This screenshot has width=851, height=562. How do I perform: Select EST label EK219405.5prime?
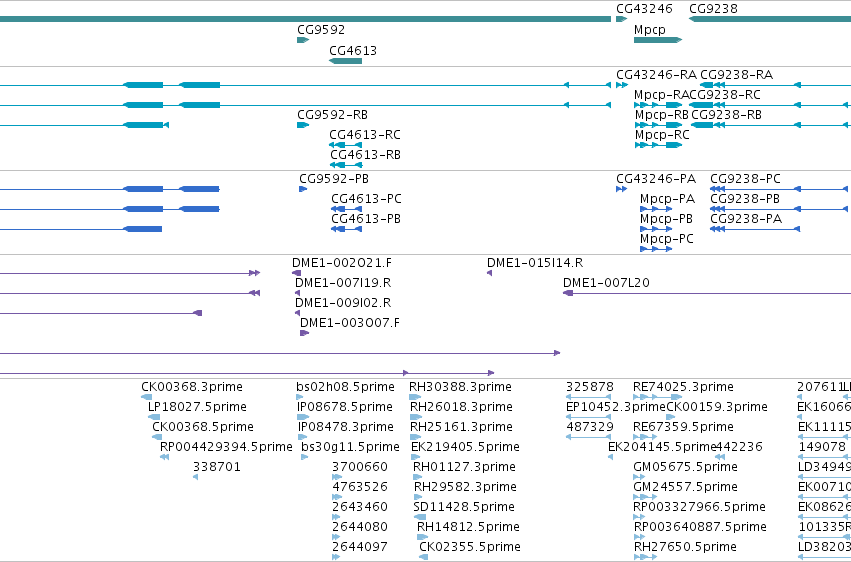click(x=465, y=448)
